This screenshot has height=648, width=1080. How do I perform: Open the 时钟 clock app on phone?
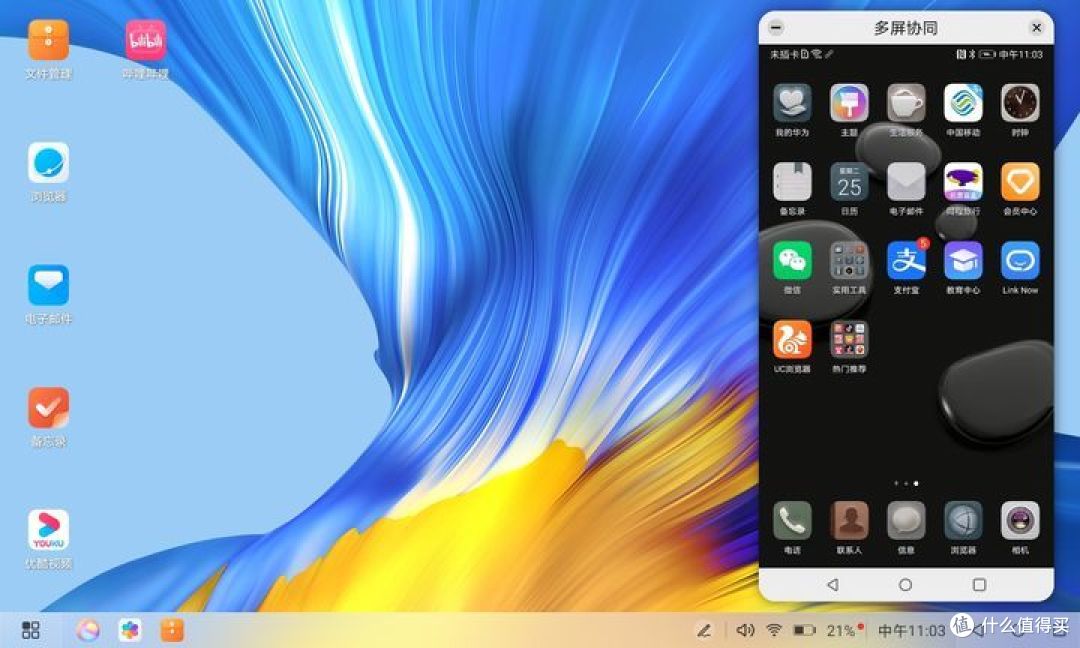pyautogui.click(x=1020, y=103)
